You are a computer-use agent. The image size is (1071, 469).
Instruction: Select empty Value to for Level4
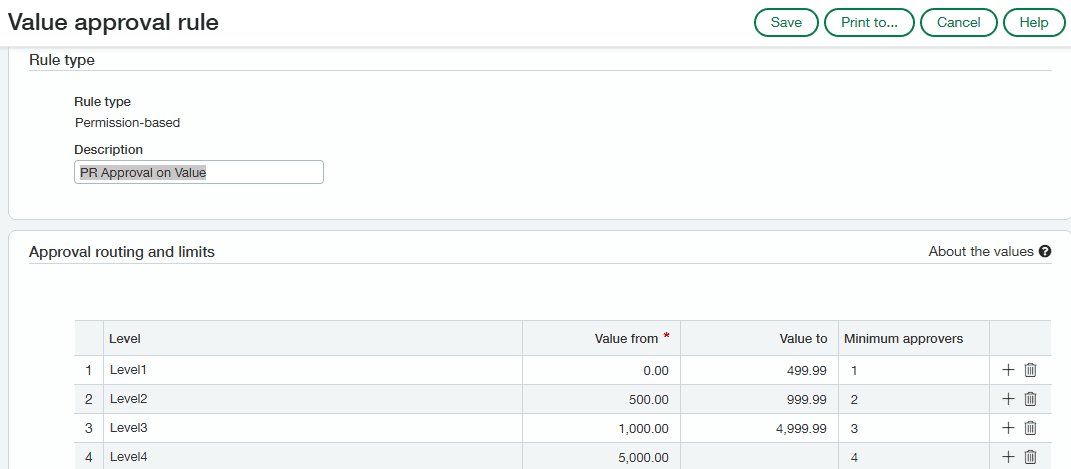click(x=759, y=457)
